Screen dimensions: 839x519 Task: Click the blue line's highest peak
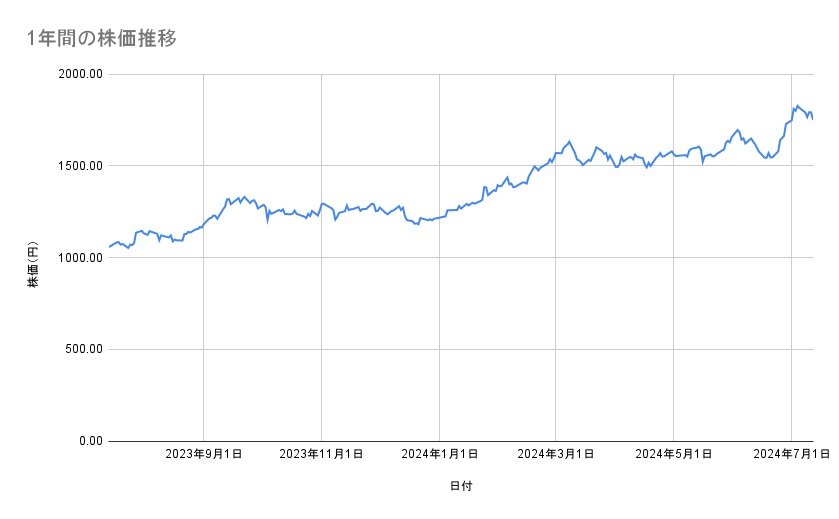tap(797, 105)
